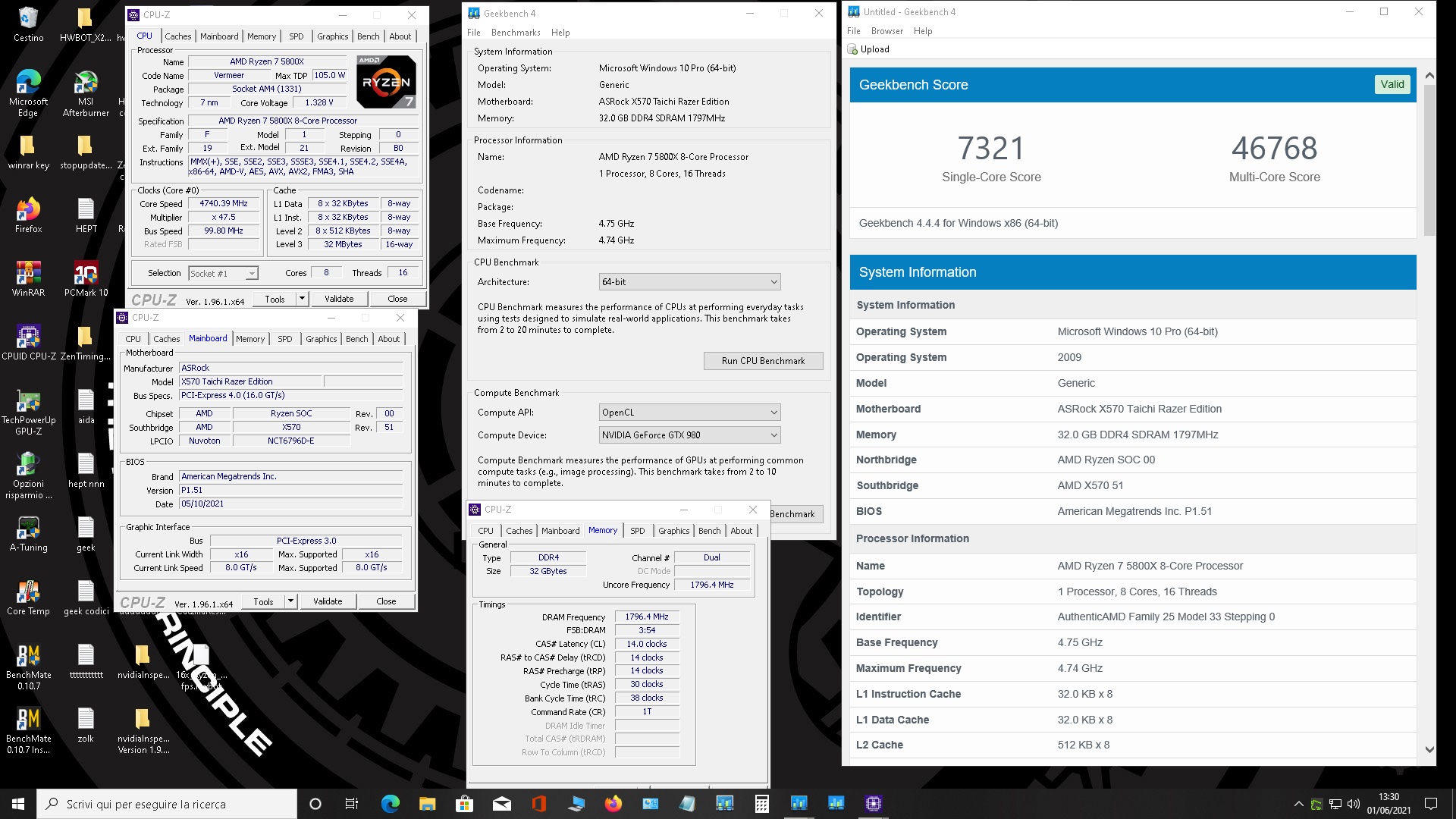This screenshot has height=819, width=1456.
Task: Launch MSI Afterburner from the desktop
Action: pyautogui.click(x=86, y=93)
